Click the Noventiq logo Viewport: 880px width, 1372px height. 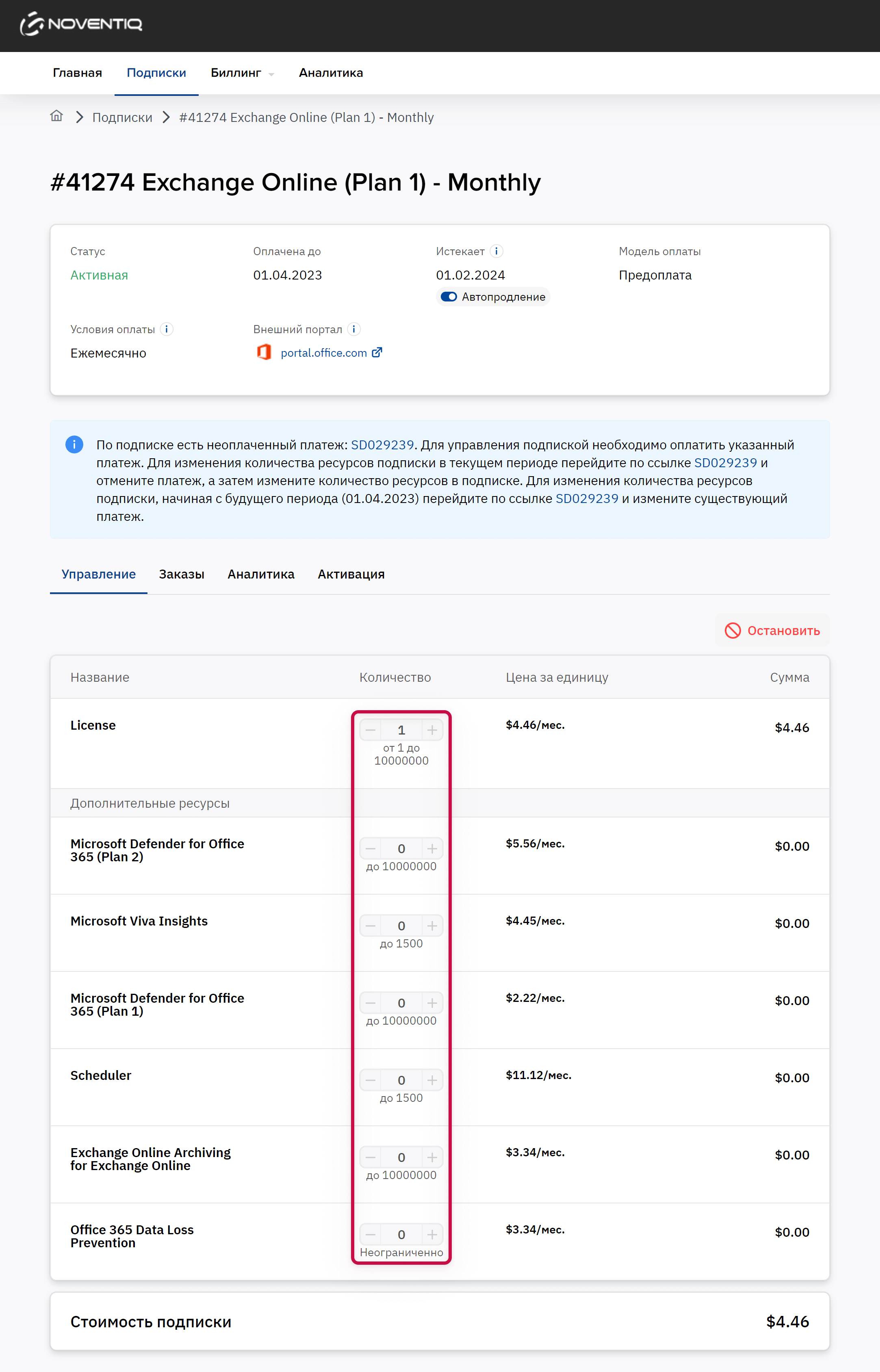(x=80, y=24)
